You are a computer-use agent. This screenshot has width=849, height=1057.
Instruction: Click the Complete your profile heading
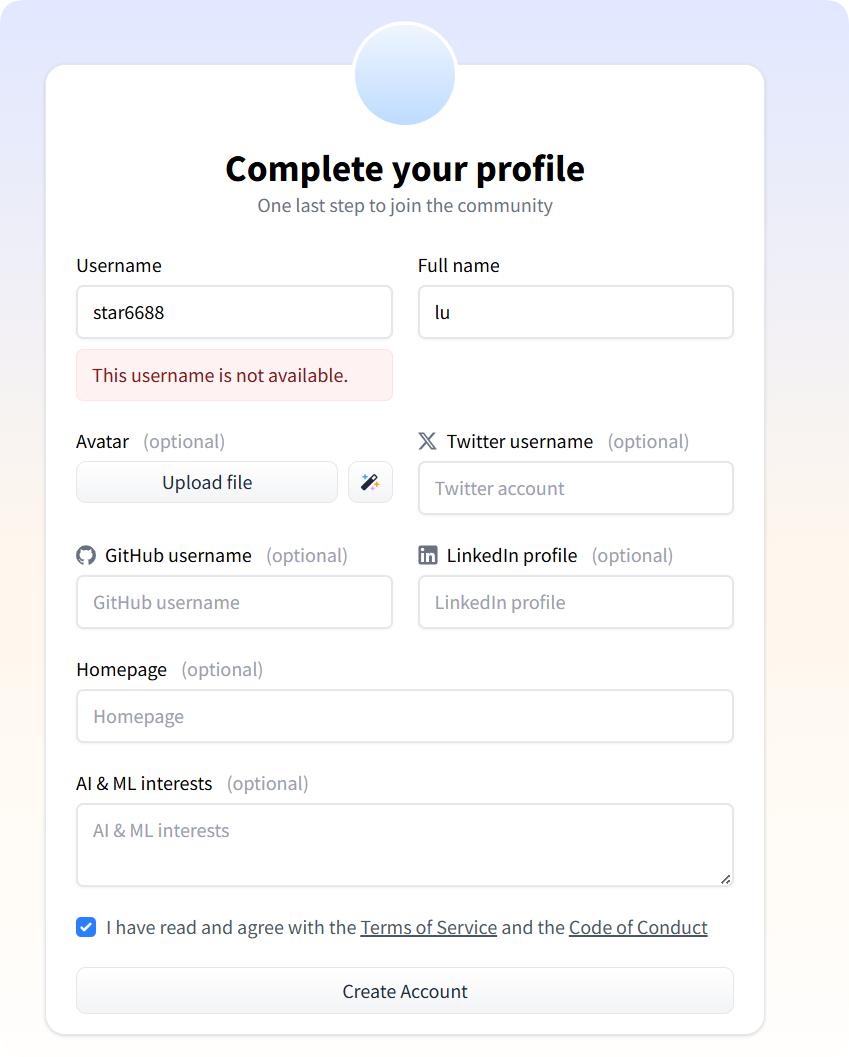[405, 169]
